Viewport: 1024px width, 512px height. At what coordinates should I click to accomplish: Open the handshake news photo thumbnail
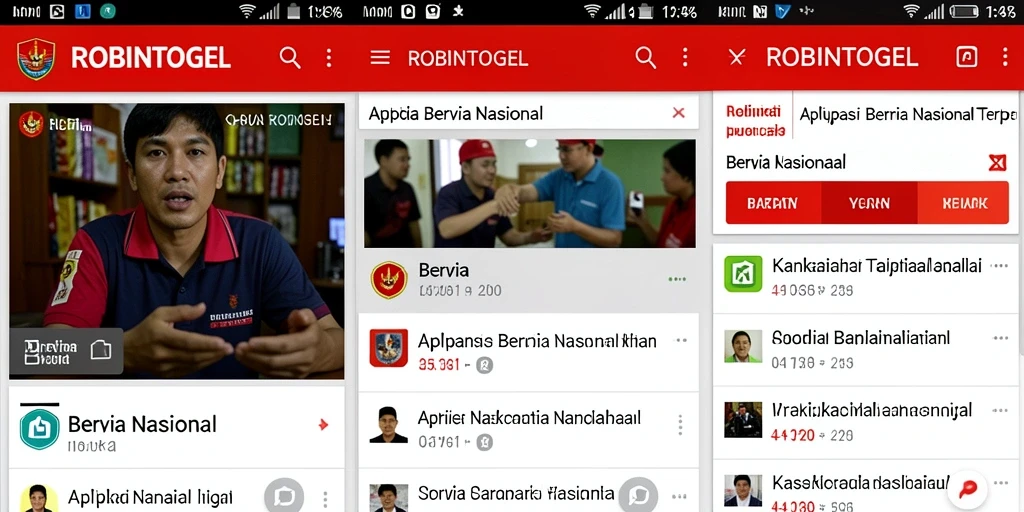[530, 193]
